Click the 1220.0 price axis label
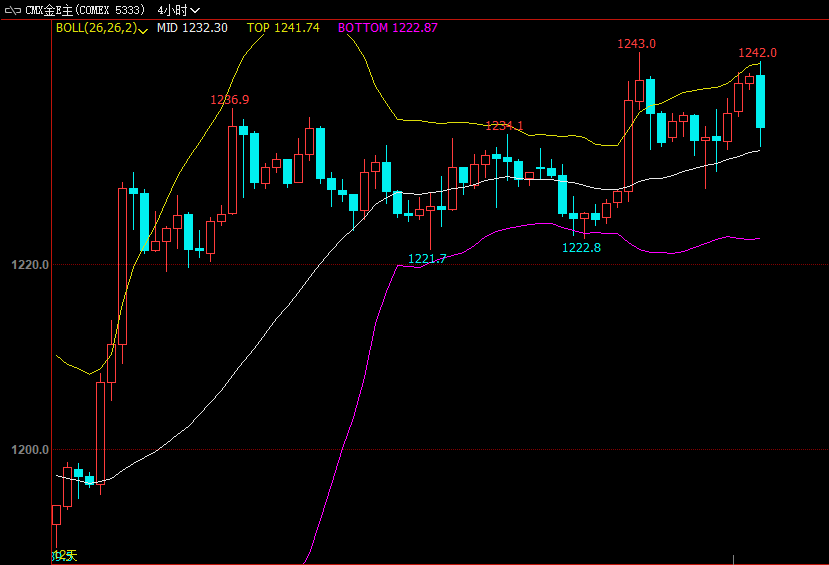Image resolution: width=829 pixels, height=565 pixels. point(30,265)
